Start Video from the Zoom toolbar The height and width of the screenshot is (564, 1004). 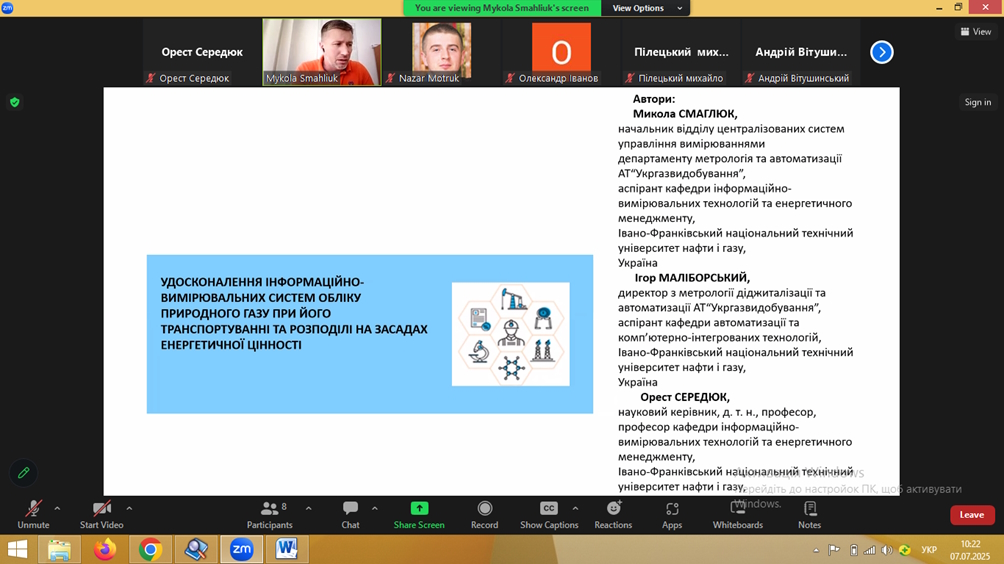pos(101,515)
